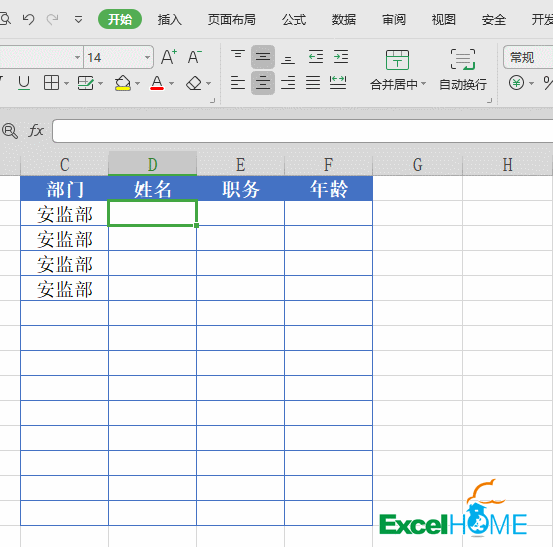Click the fx insert function icon
This screenshot has height=547, width=553.
pyautogui.click(x=36, y=131)
